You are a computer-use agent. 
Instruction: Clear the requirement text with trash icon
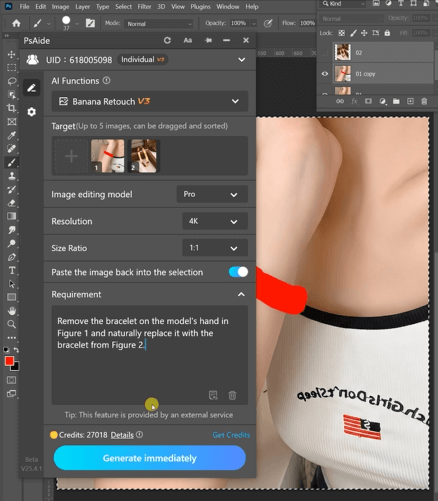tap(232, 395)
